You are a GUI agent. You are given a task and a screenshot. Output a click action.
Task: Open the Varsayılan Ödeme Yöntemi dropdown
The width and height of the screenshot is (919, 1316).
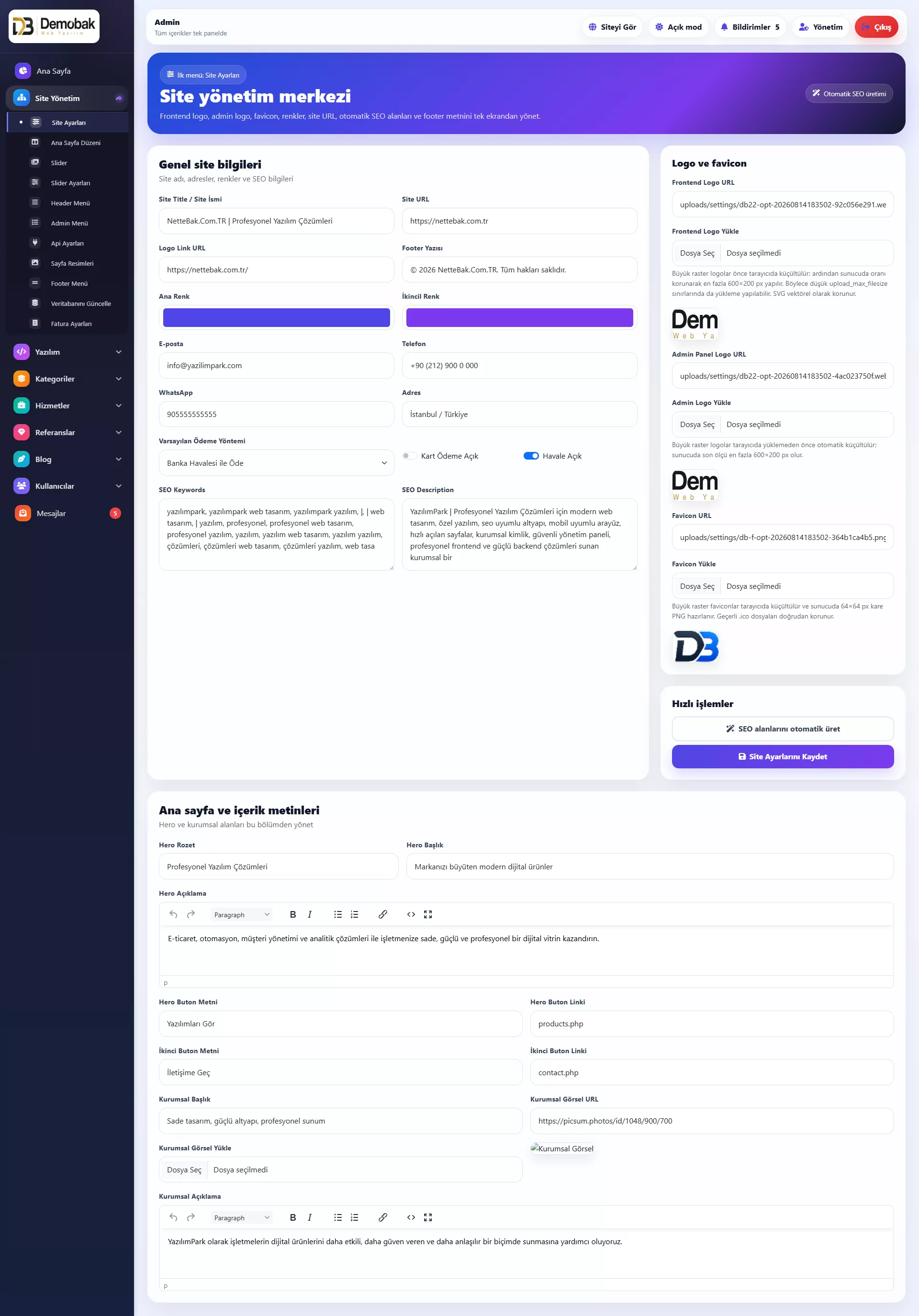point(276,463)
